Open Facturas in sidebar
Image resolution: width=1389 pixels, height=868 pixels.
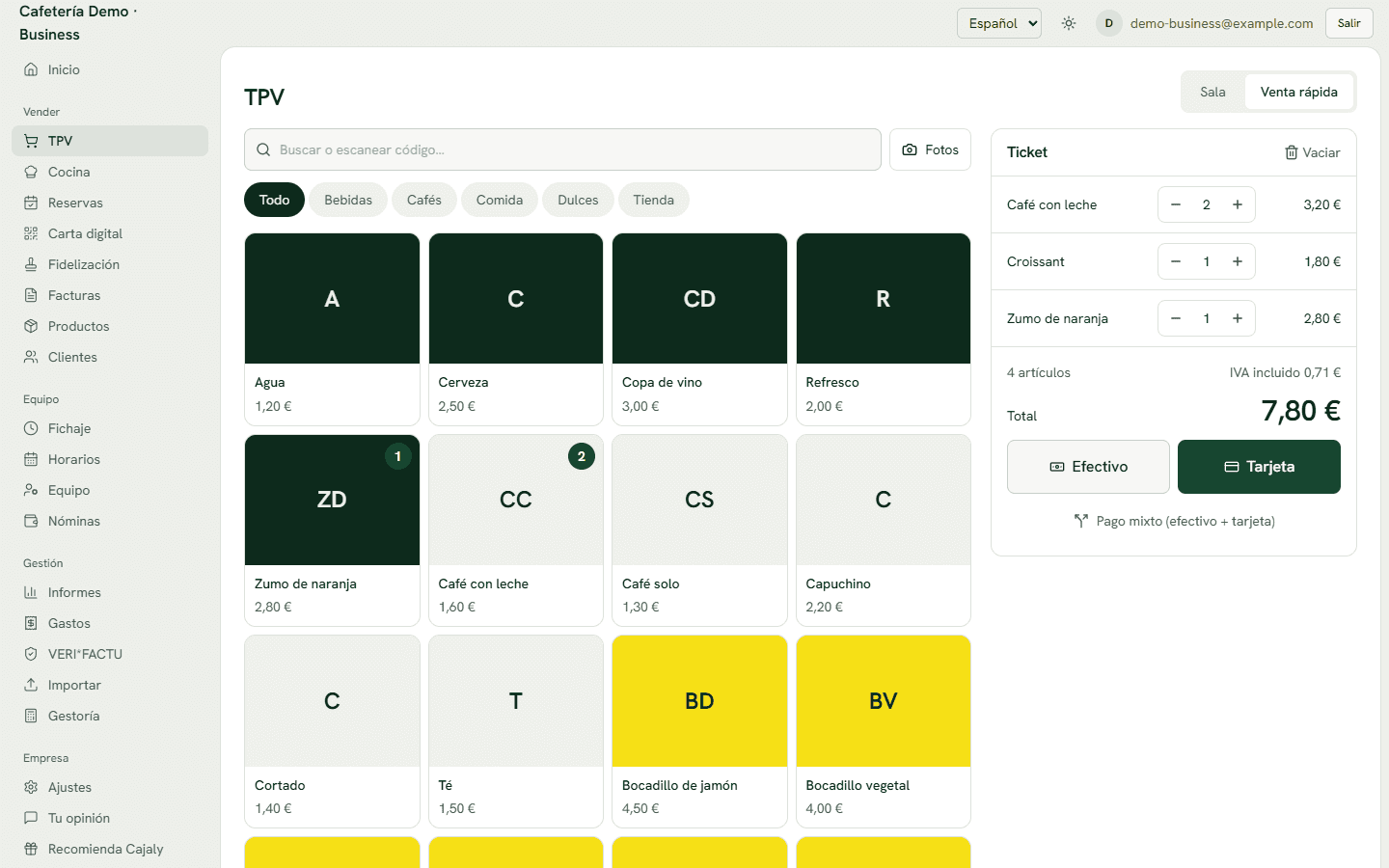click(x=110, y=295)
